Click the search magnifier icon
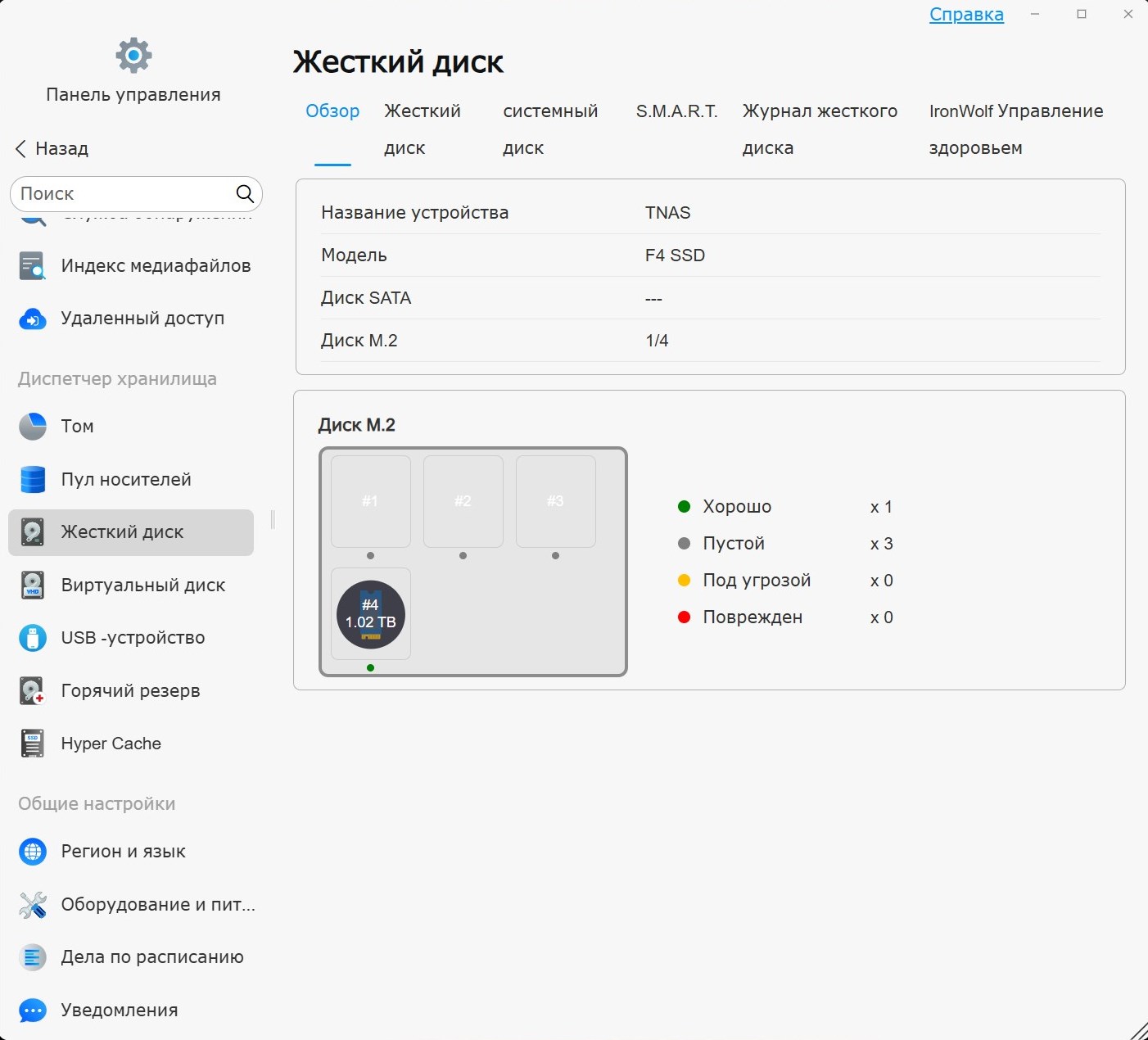Screen dimensions: 1148x1040 tap(245, 193)
